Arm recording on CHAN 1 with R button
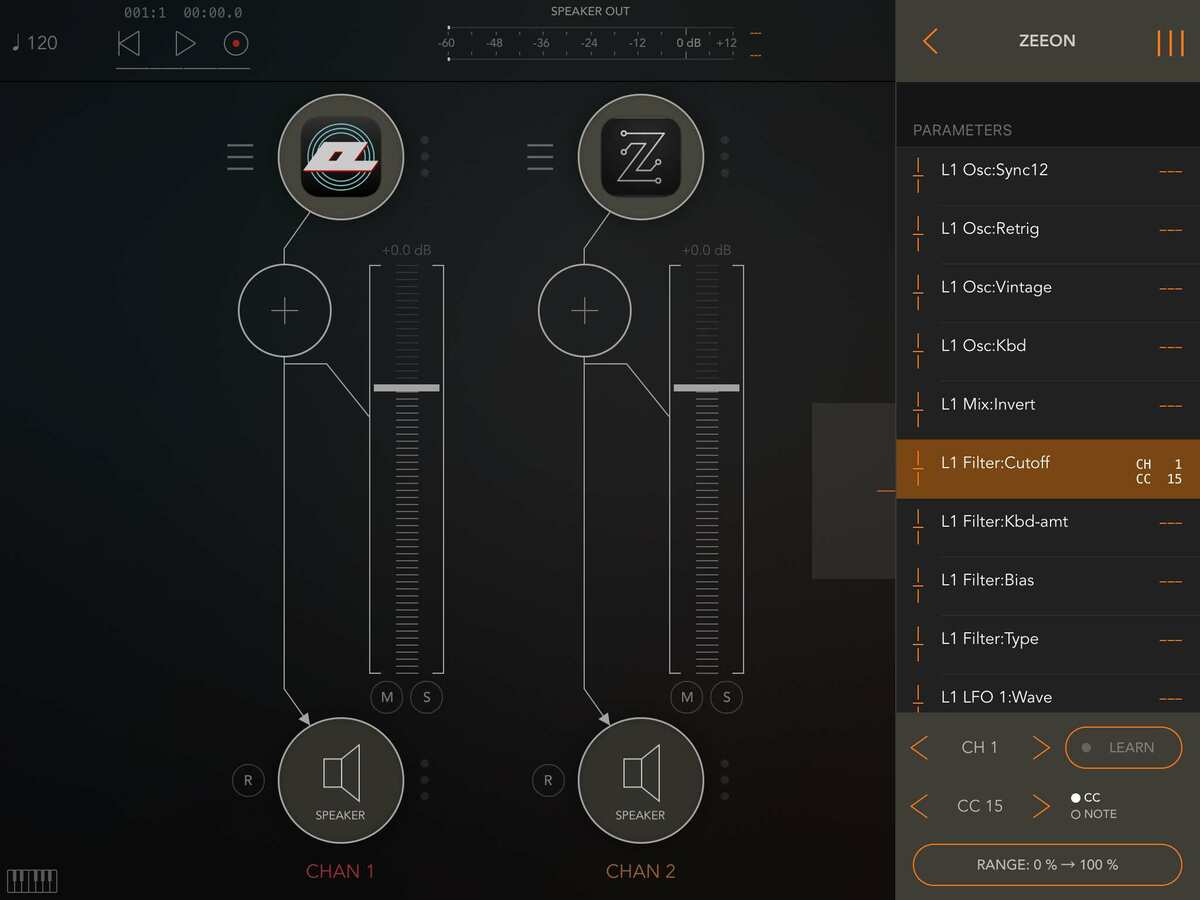 click(x=248, y=780)
